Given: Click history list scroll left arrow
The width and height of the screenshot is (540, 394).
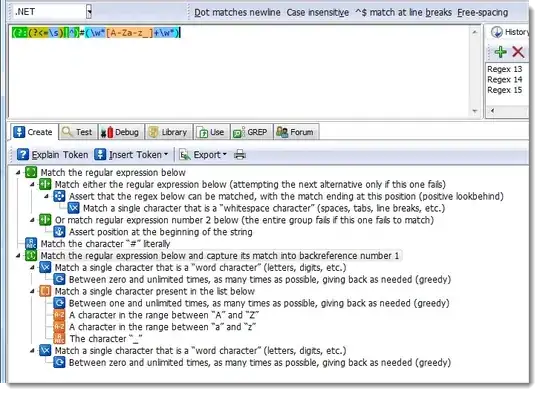Looking at the screenshot, I should point(492,111).
